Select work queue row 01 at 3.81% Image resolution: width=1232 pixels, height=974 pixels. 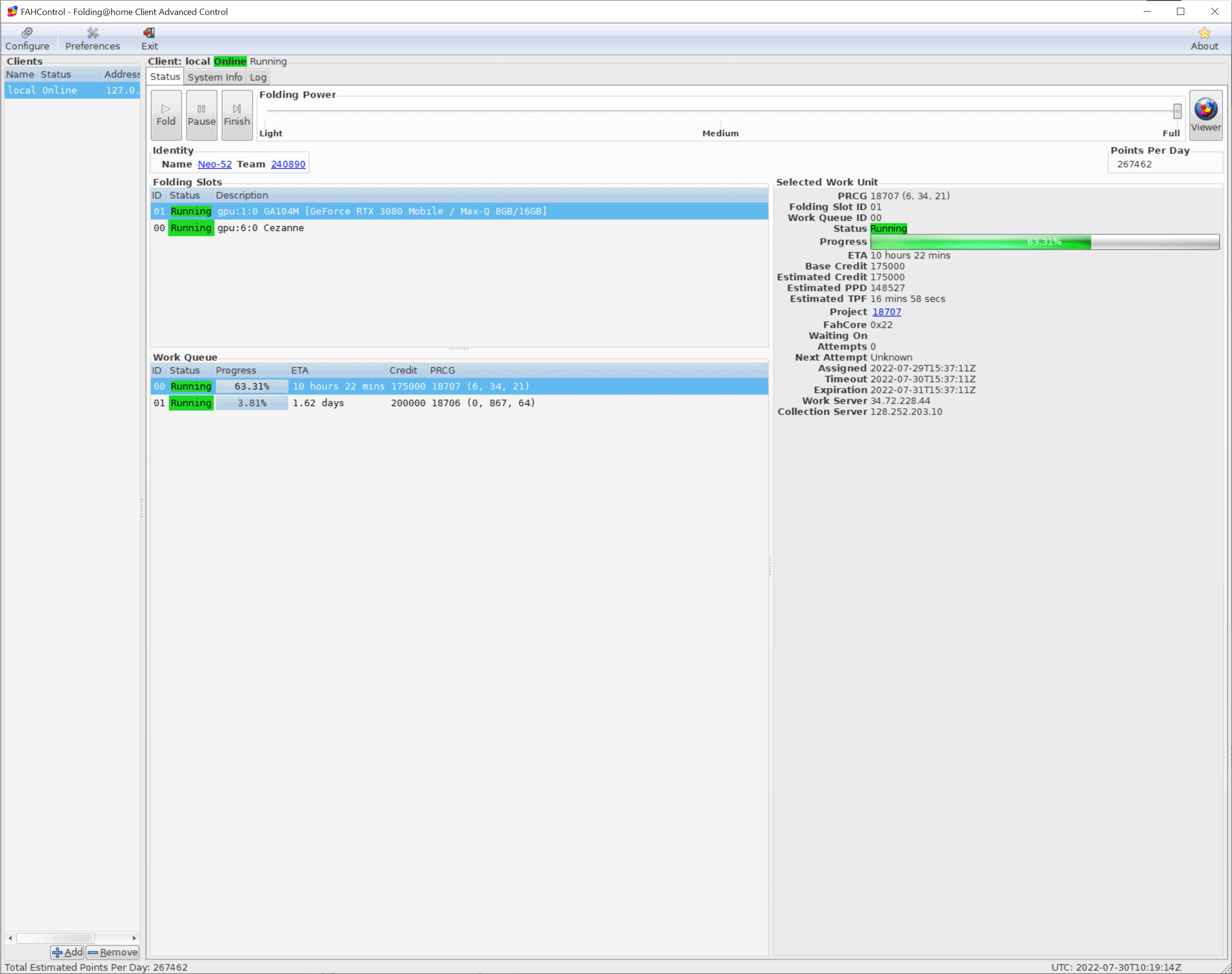(459, 403)
